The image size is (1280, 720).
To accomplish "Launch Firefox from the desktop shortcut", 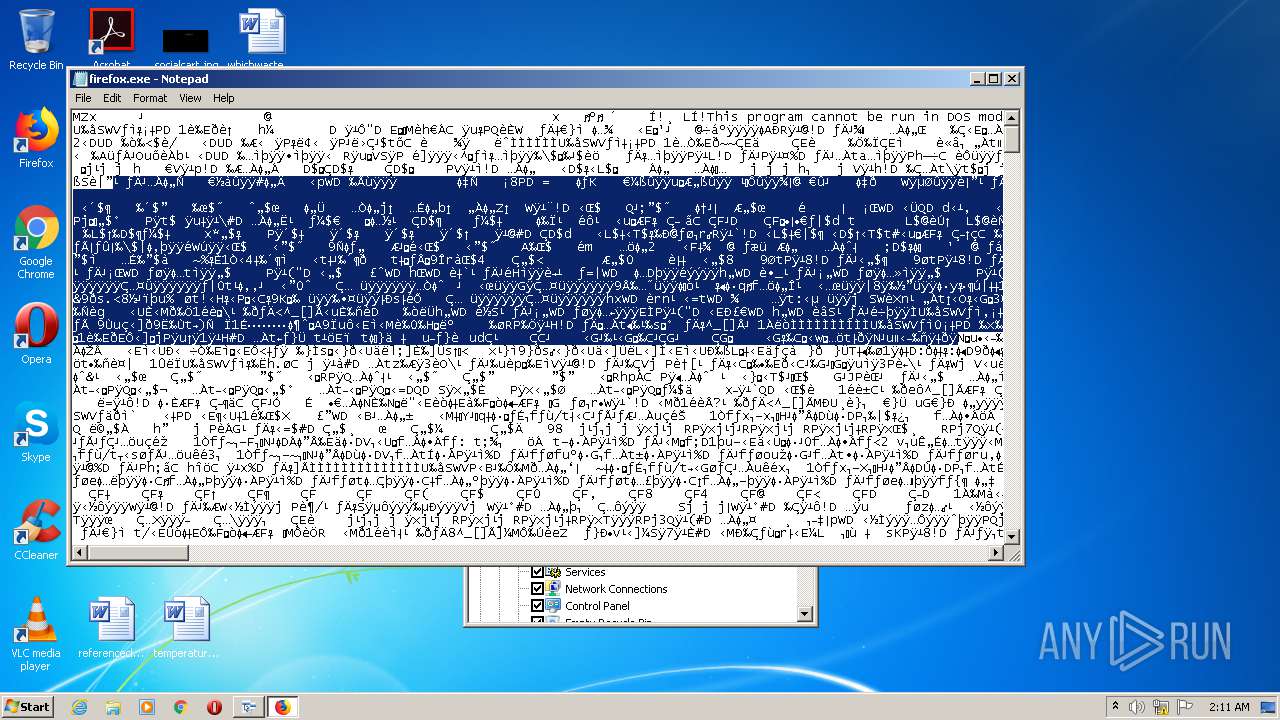I will [x=36, y=138].
